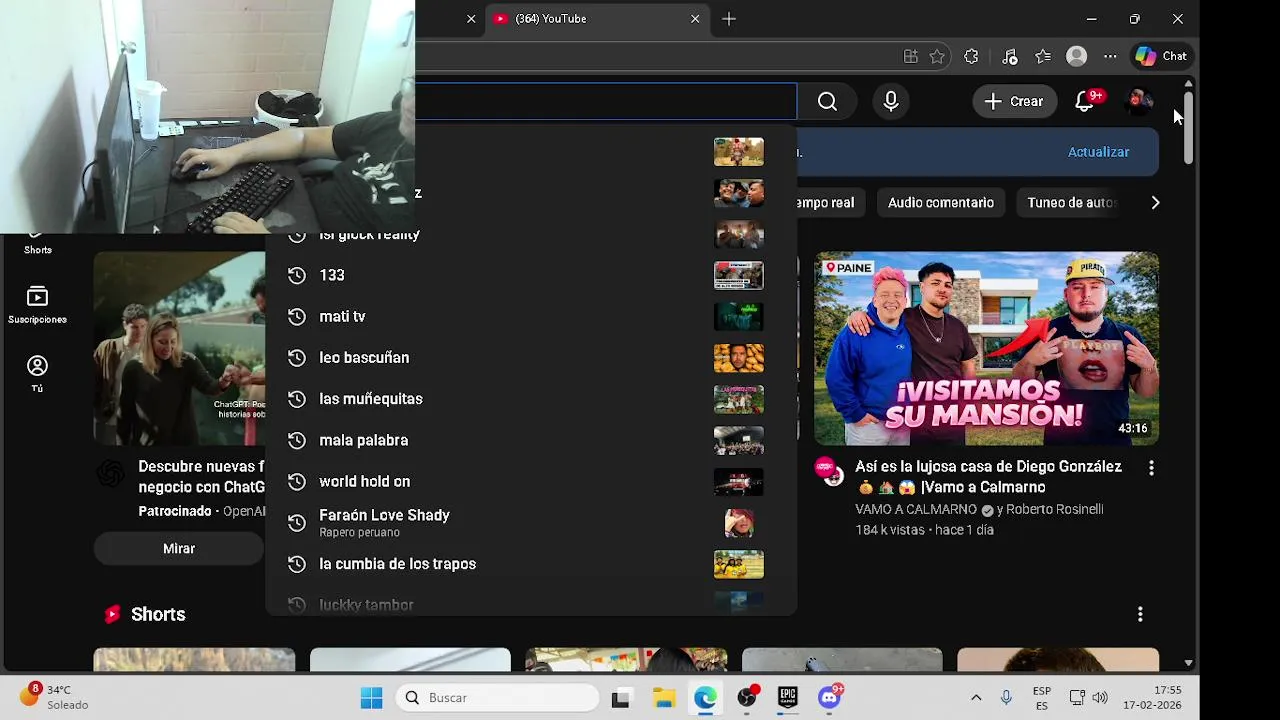Open browser extensions puzzle icon
Screen dimensions: 1280x720
971,57
